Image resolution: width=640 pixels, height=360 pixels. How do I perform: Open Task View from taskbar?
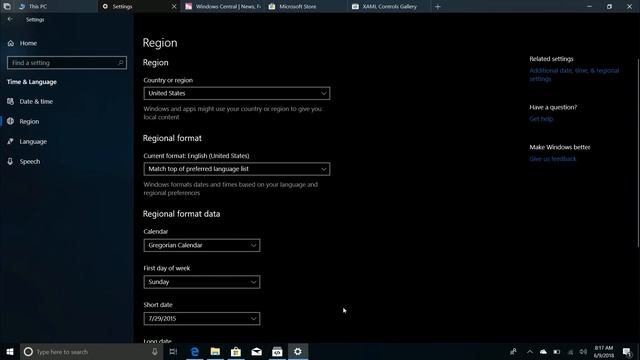pos(173,351)
